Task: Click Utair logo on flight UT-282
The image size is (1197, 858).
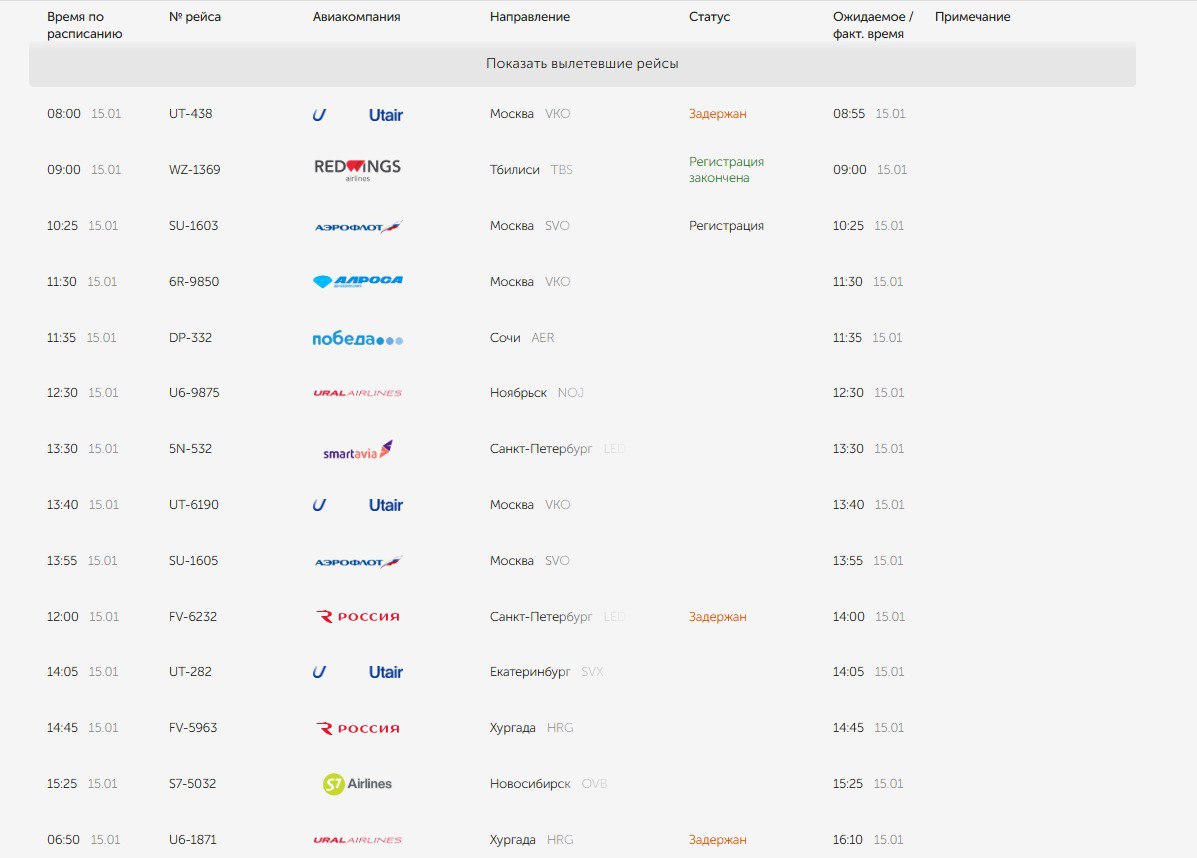Action: tap(357, 672)
